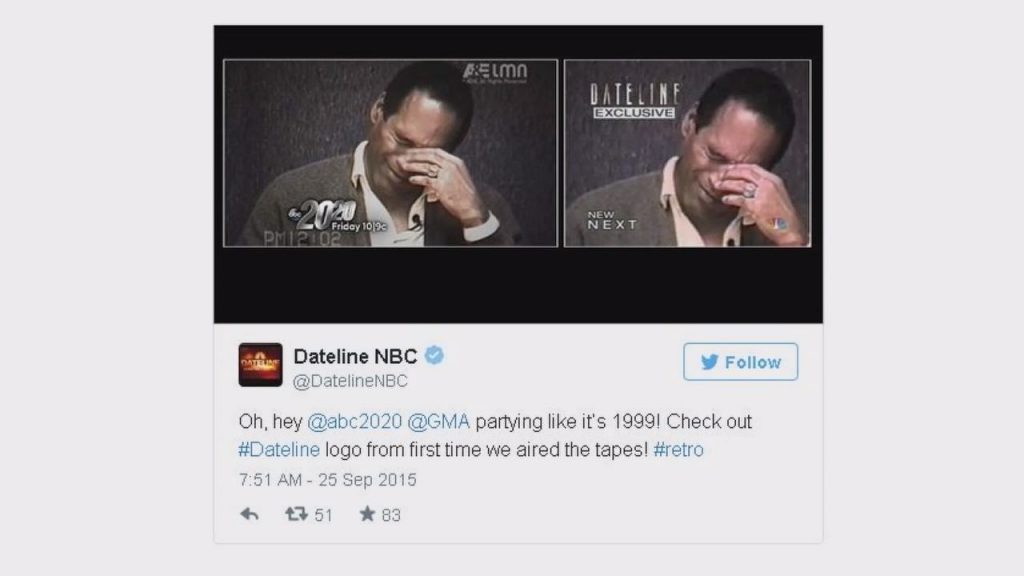Click the retweet icon

pyautogui.click(x=296, y=515)
